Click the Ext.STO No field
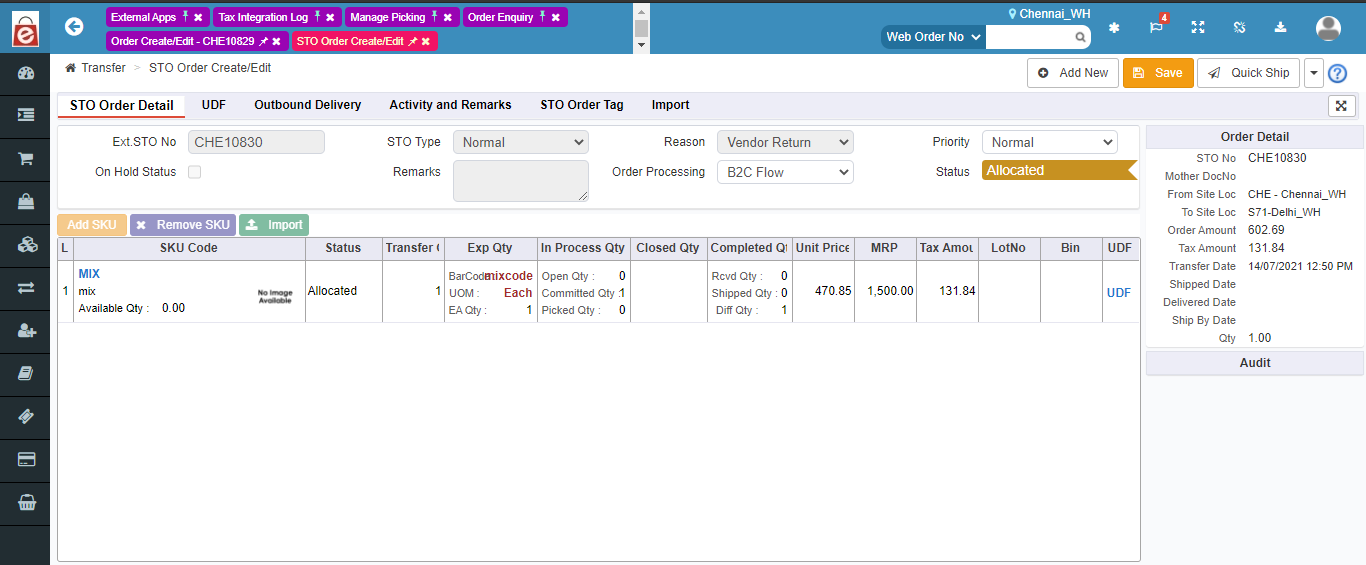Viewport: 1366px width, 565px height. pos(256,142)
